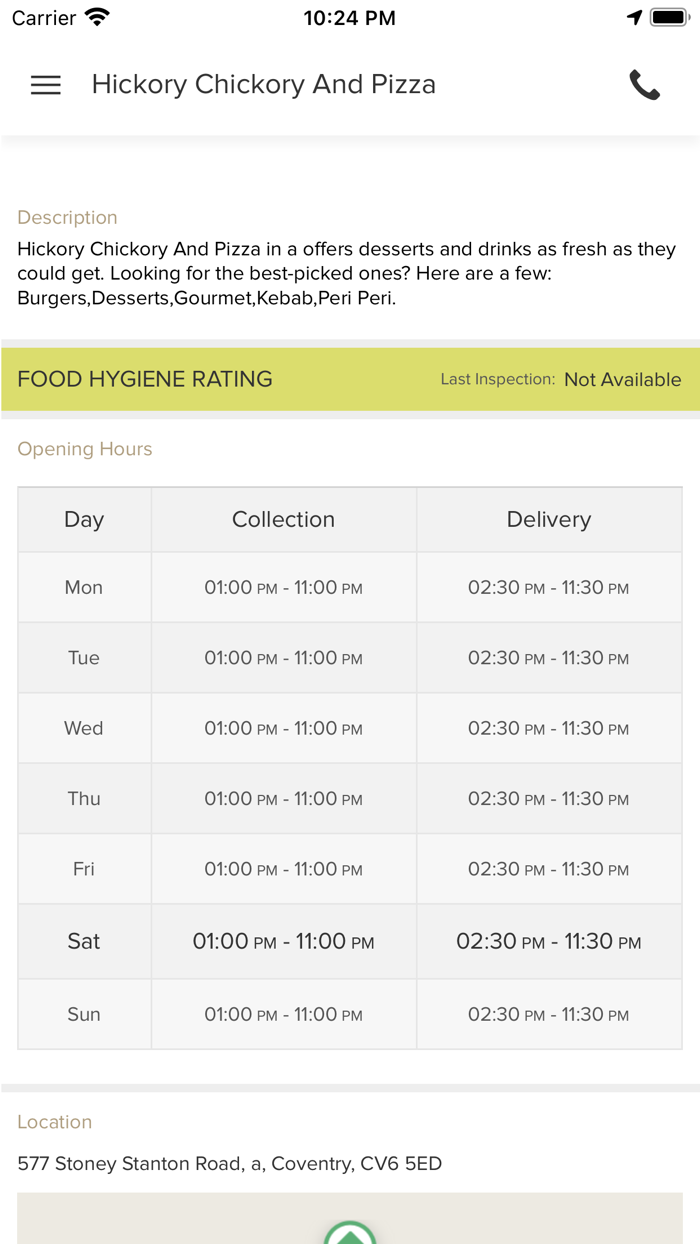Image resolution: width=700 pixels, height=1244 pixels.
Task: Tap the Opening Hours section heading
Action: [x=85, y=449]
